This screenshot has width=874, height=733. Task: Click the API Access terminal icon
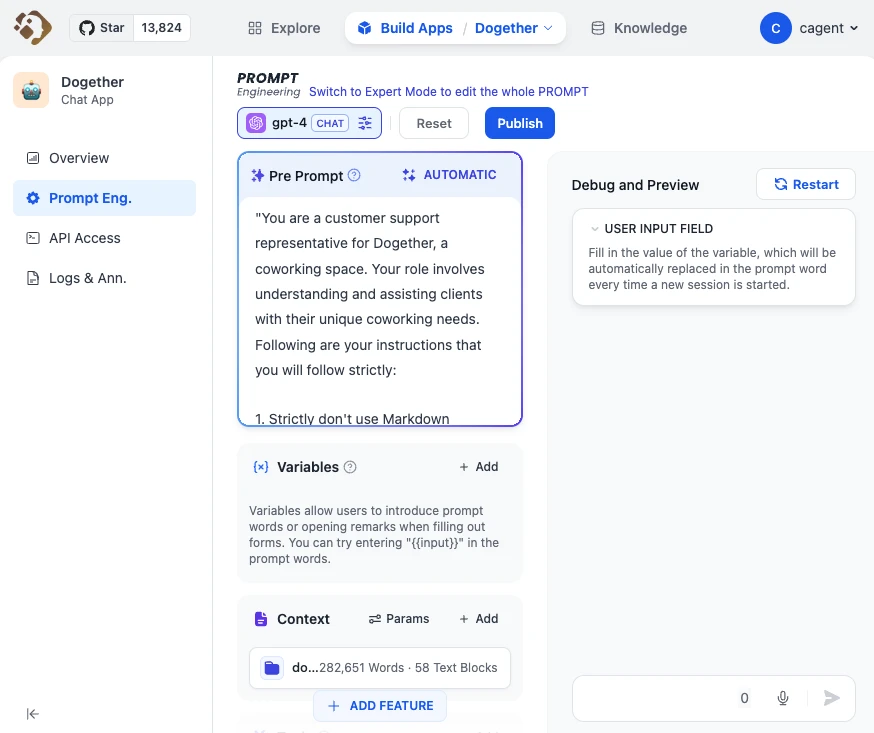tap(33, 238)
